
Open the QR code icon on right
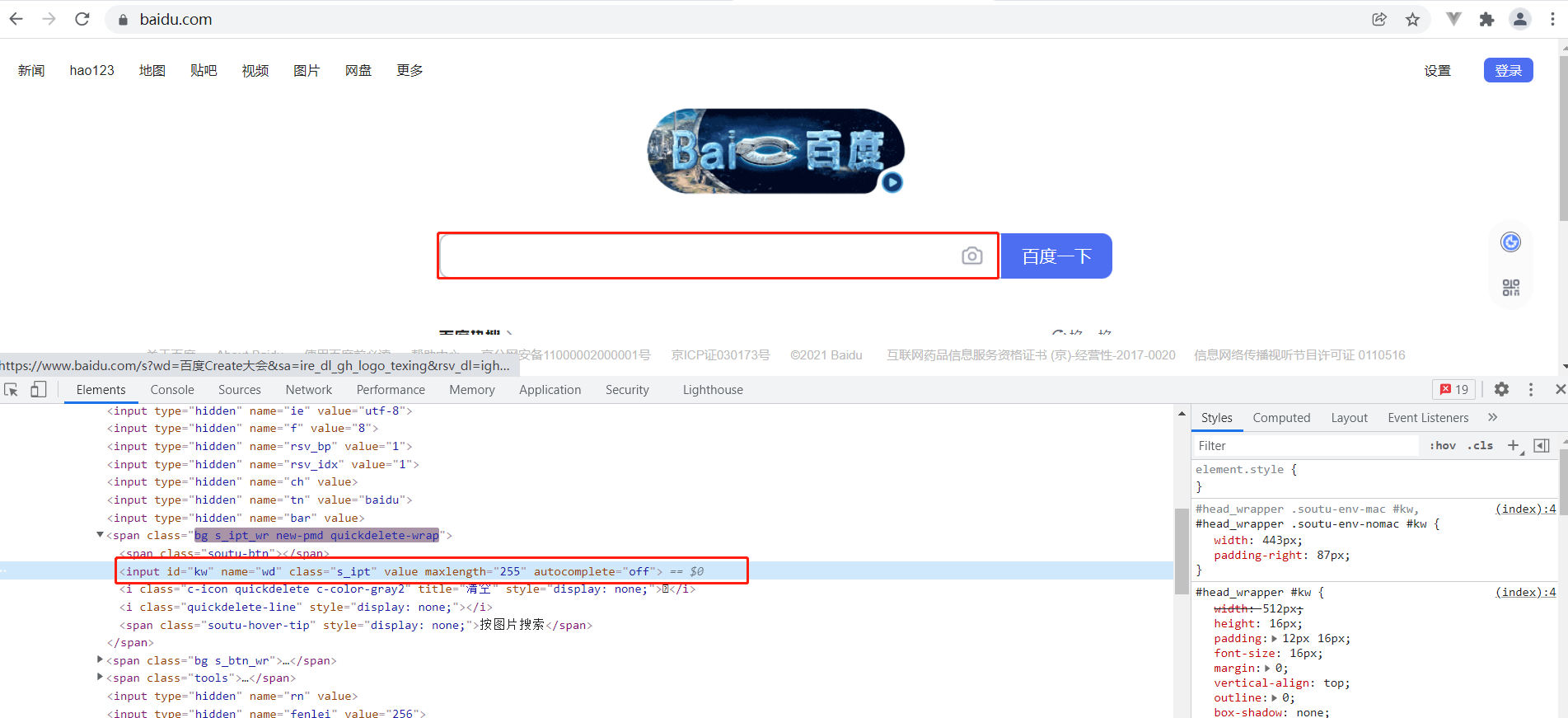[1511, 288]
